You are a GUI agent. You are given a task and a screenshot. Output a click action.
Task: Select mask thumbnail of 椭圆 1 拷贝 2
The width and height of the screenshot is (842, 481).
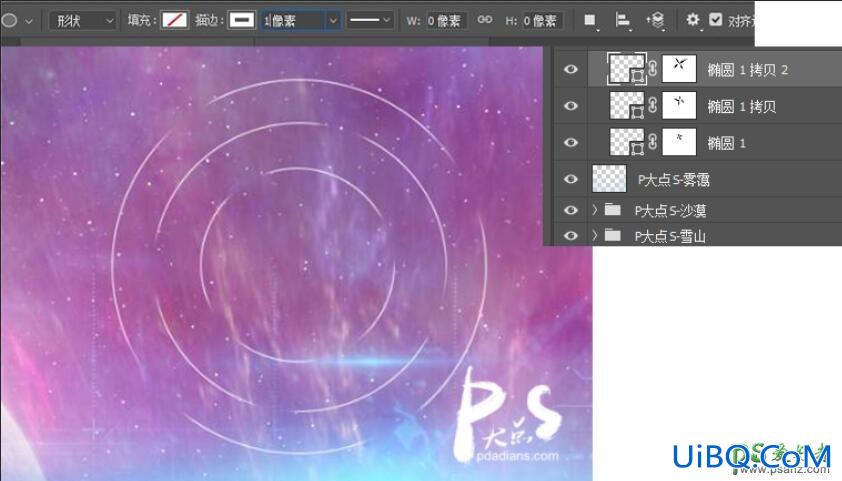[x=679, y=68]
